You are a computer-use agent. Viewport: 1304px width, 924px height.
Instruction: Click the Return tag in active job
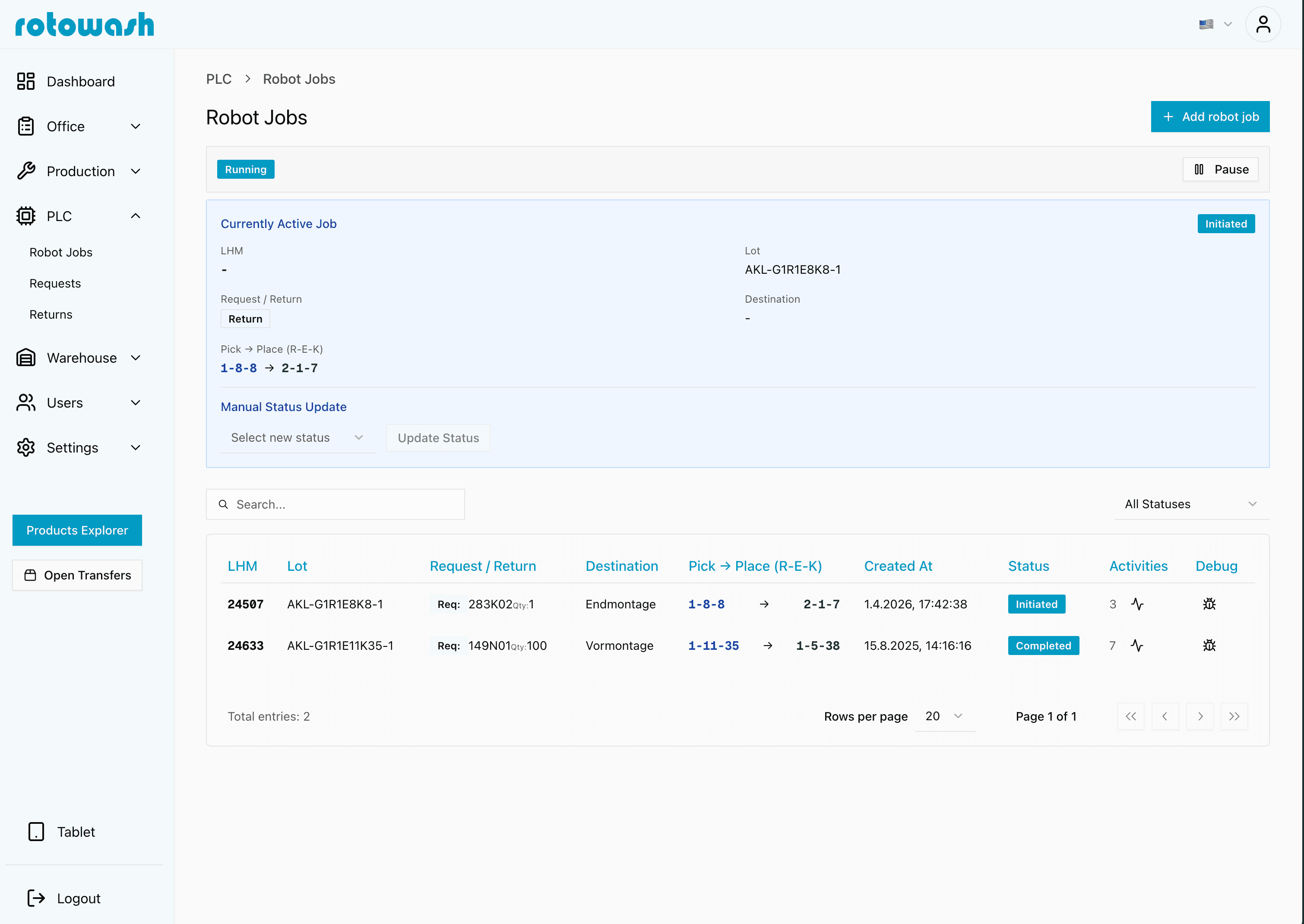[245, 319]
